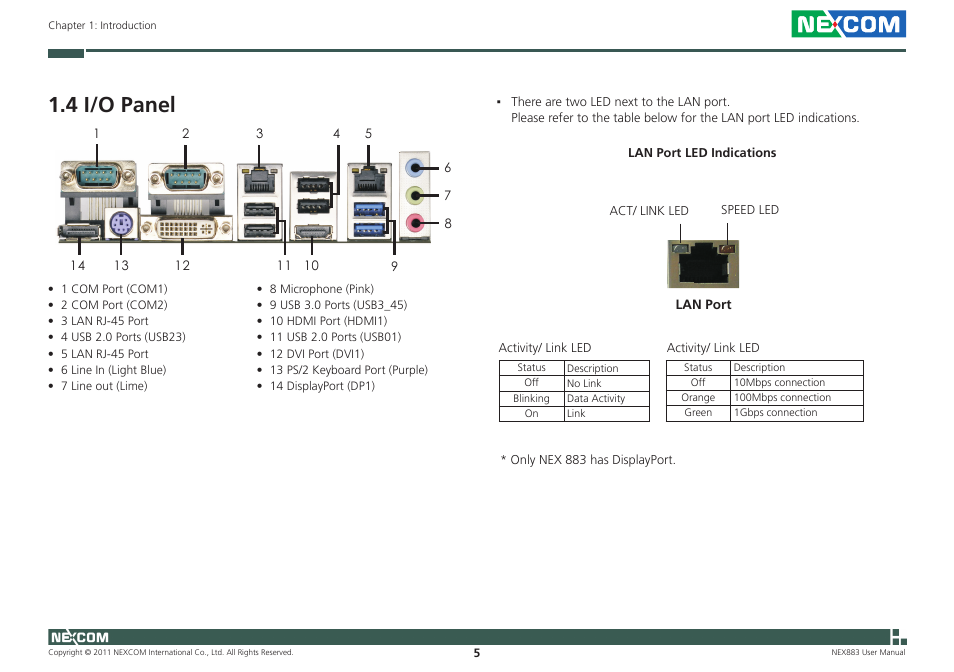Click the '14 DisplayPort (DP1)' list item
The width and height of the screenshot is (954, 672).
322,386
